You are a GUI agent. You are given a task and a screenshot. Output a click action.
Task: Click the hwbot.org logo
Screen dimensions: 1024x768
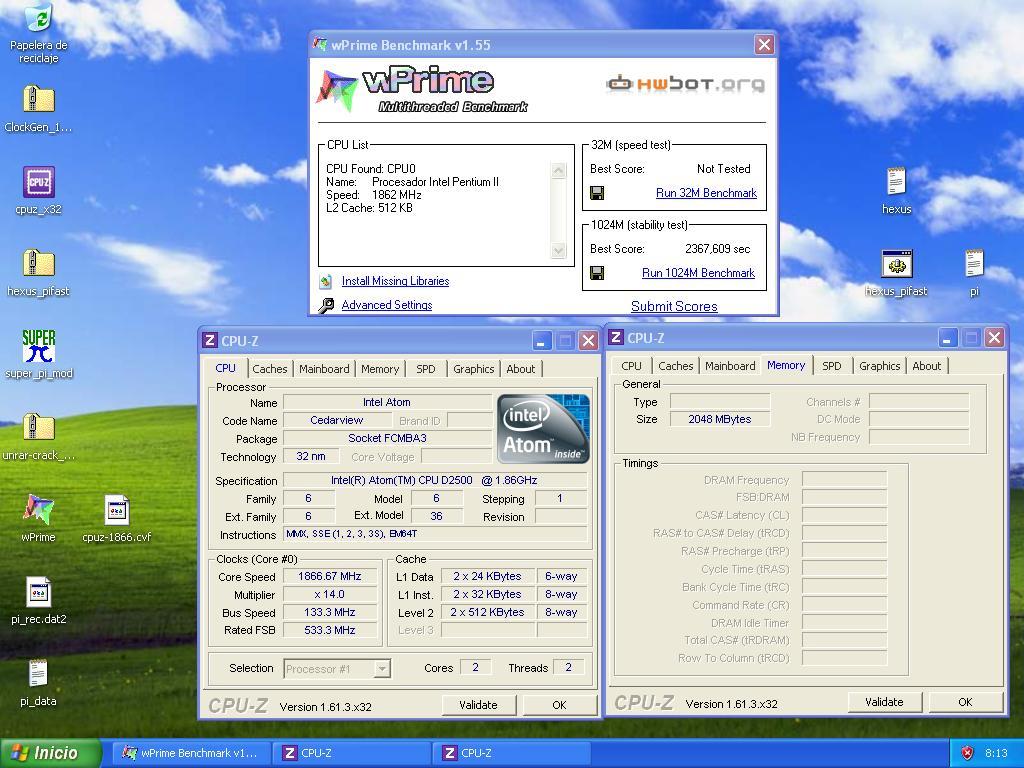685,83
